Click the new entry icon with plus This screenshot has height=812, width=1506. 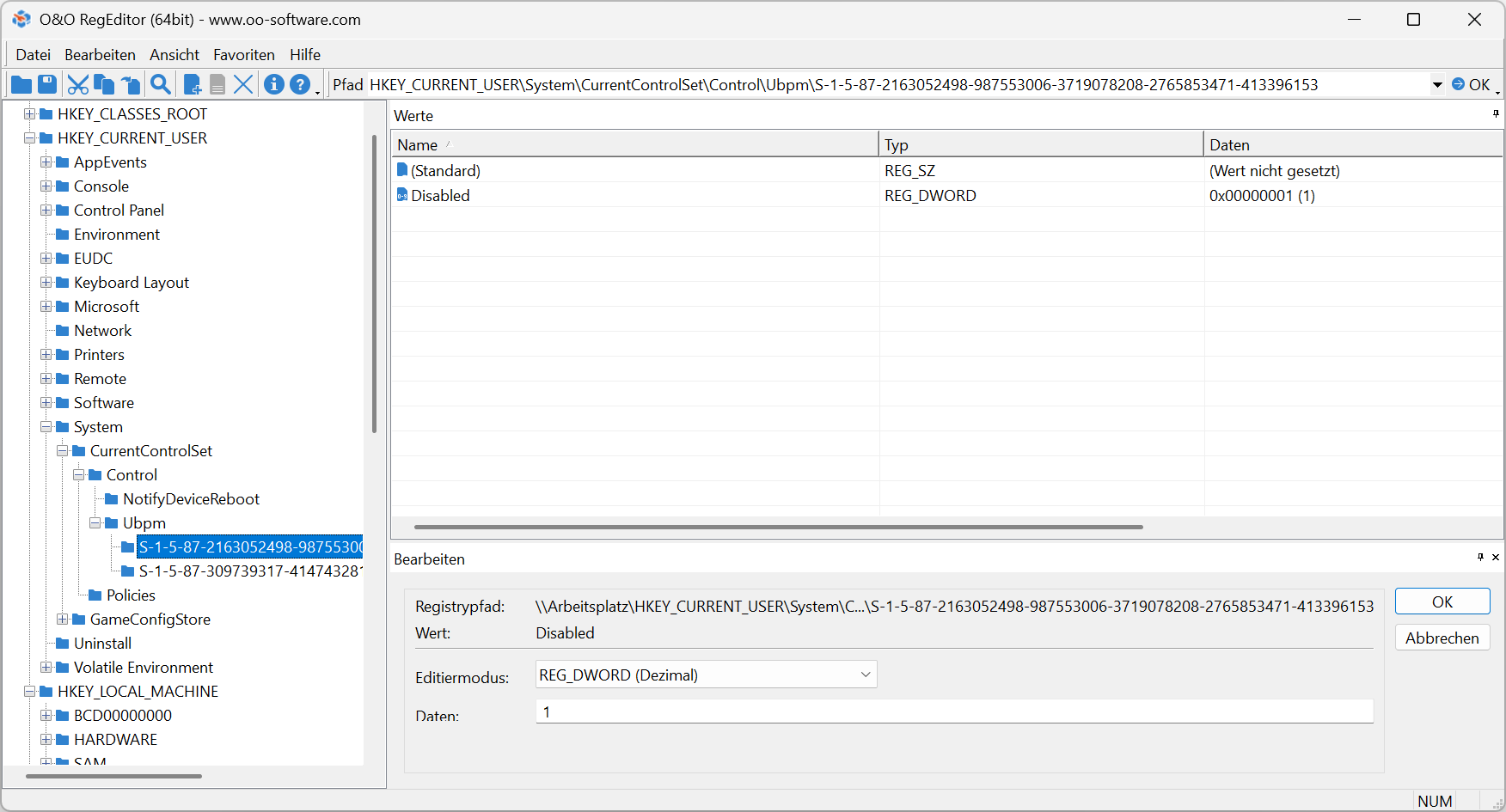point(193,84)
